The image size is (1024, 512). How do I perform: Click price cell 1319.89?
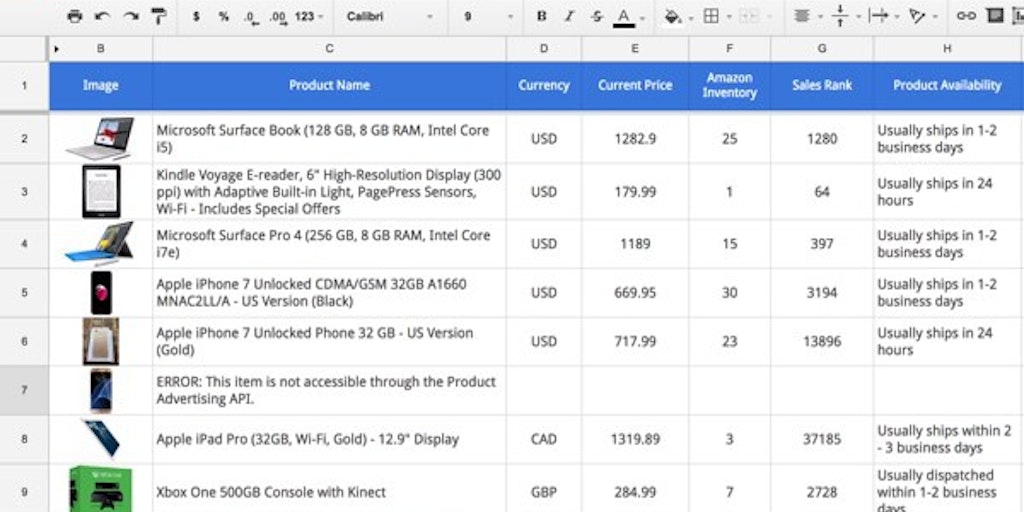(x=635, y=440)
